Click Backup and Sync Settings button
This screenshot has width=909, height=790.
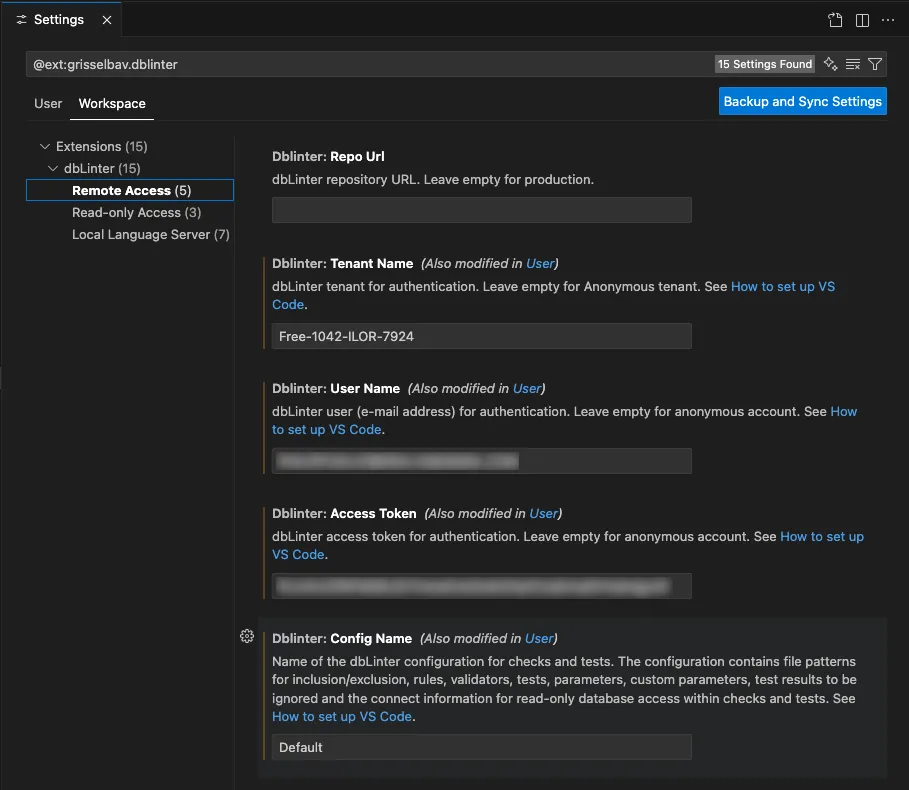coord(802,101)
